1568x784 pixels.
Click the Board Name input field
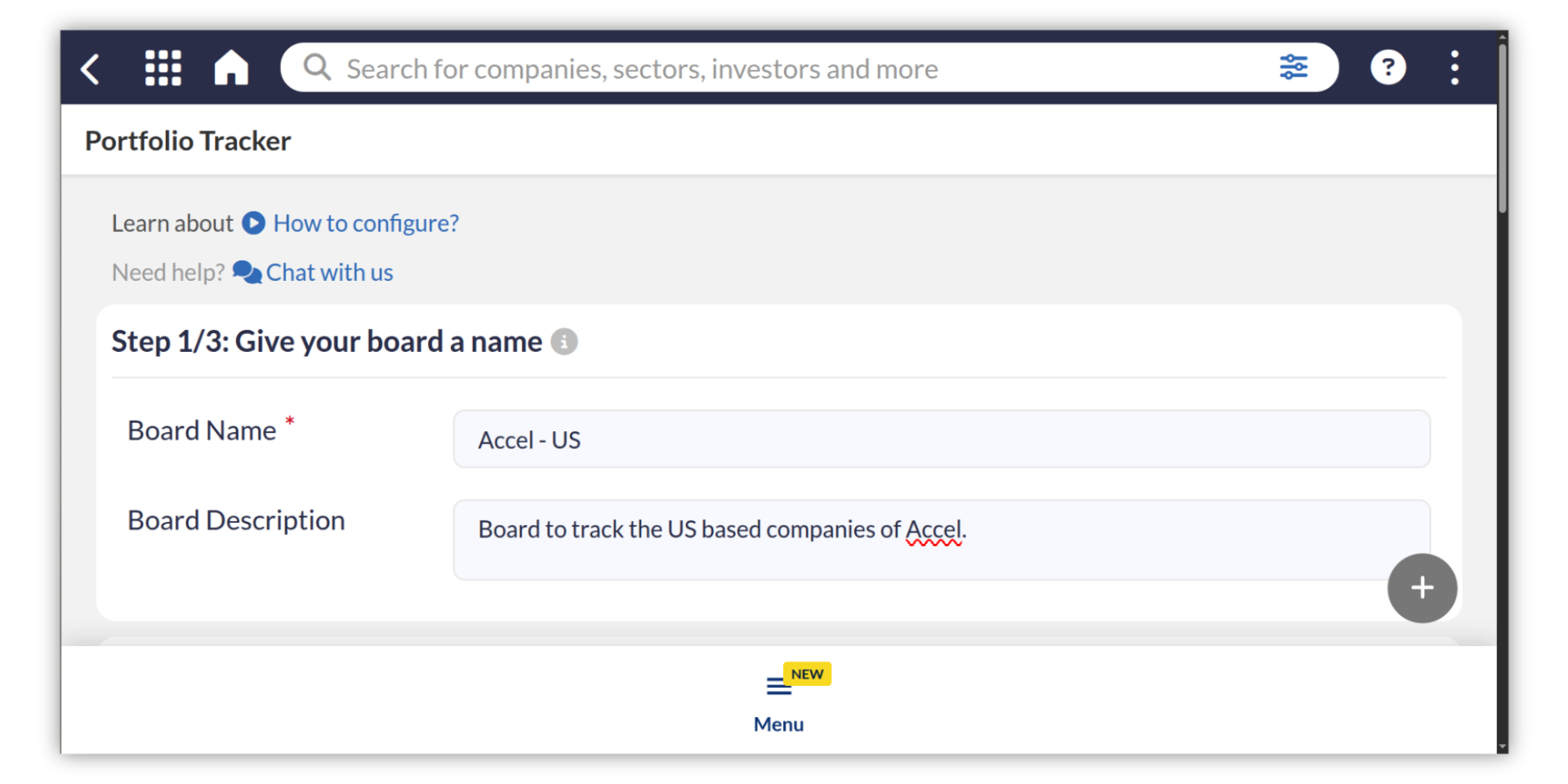coord(941,439)
